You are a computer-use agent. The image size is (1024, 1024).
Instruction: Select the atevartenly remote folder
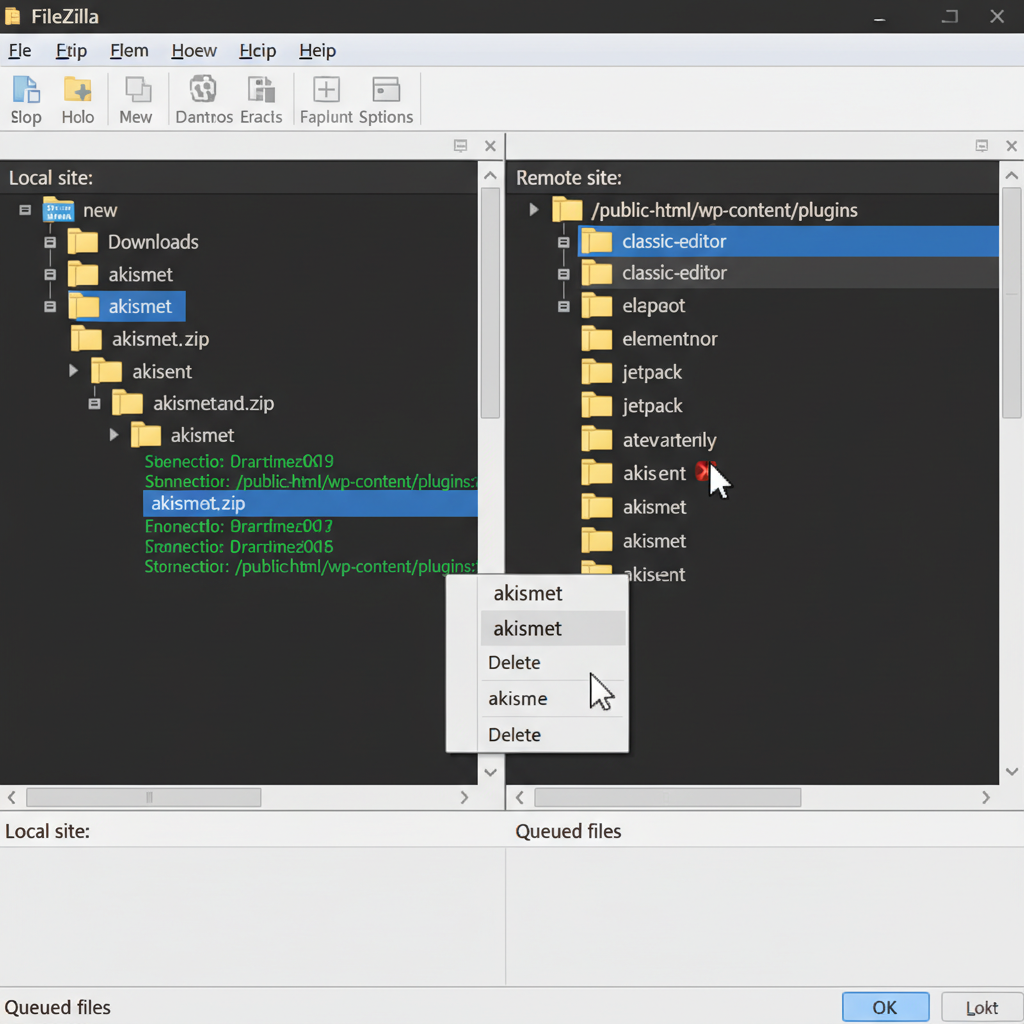click(649, 440)
